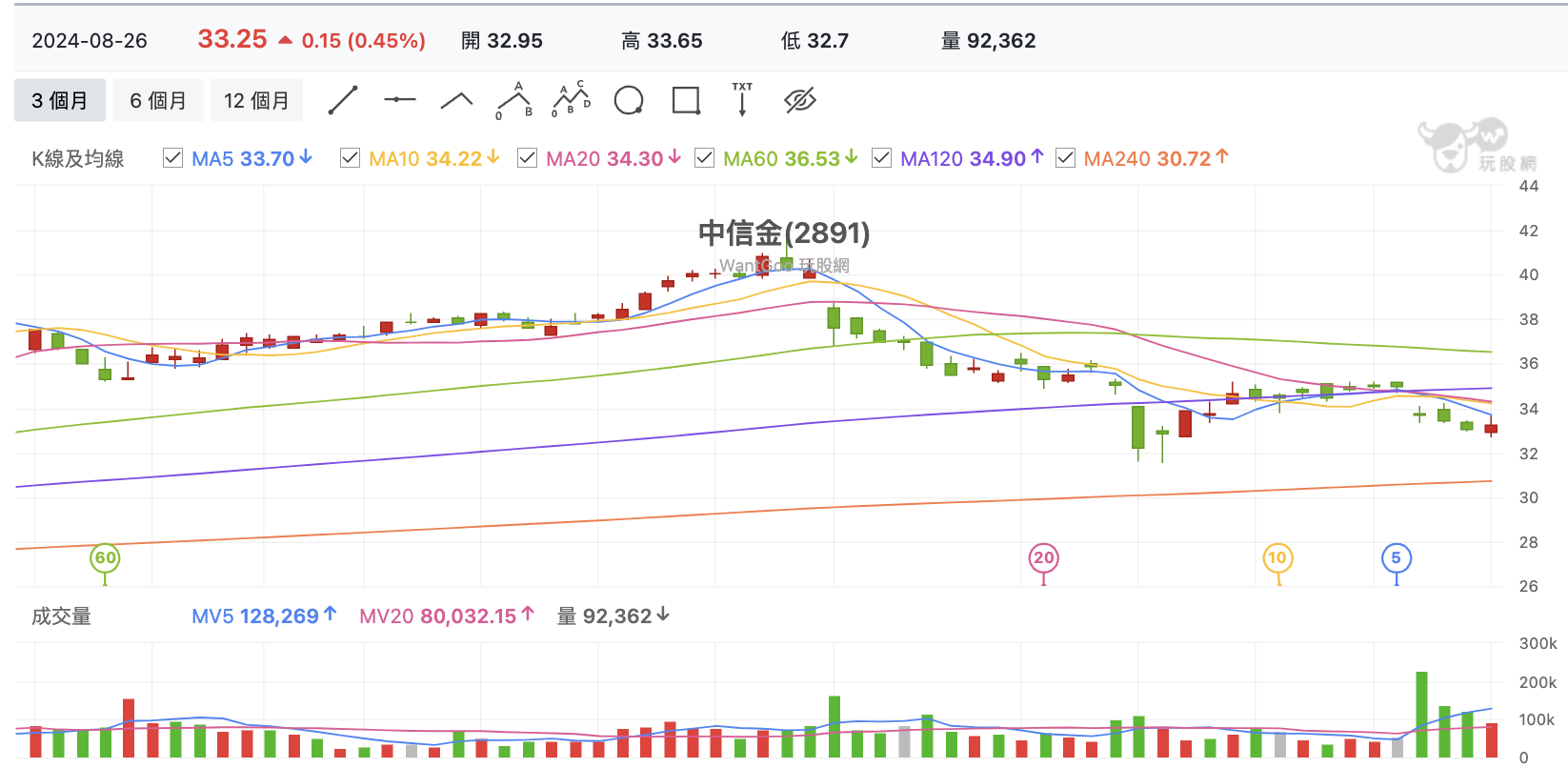Switch to the 6 個月 range tab
The height and width of the screenshot is (768, 1568).
click(158, 100)
